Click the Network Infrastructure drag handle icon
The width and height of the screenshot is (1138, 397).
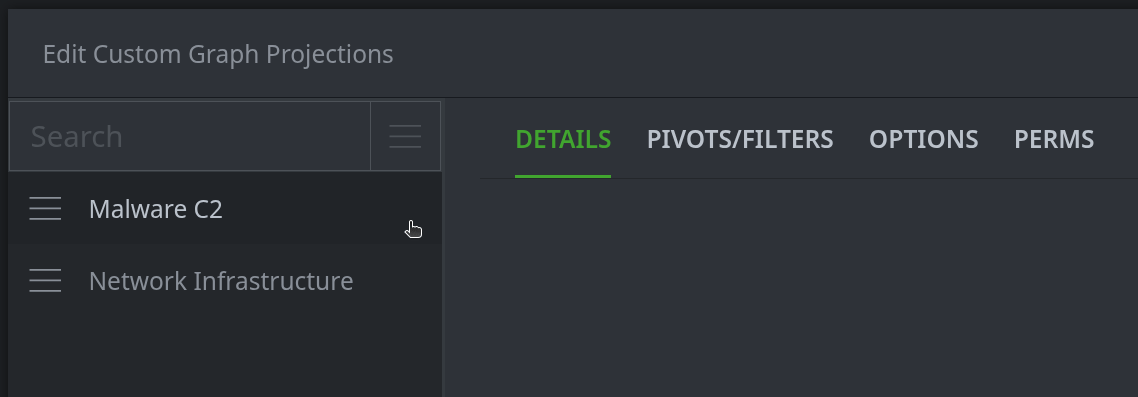(x=45, y=280)
